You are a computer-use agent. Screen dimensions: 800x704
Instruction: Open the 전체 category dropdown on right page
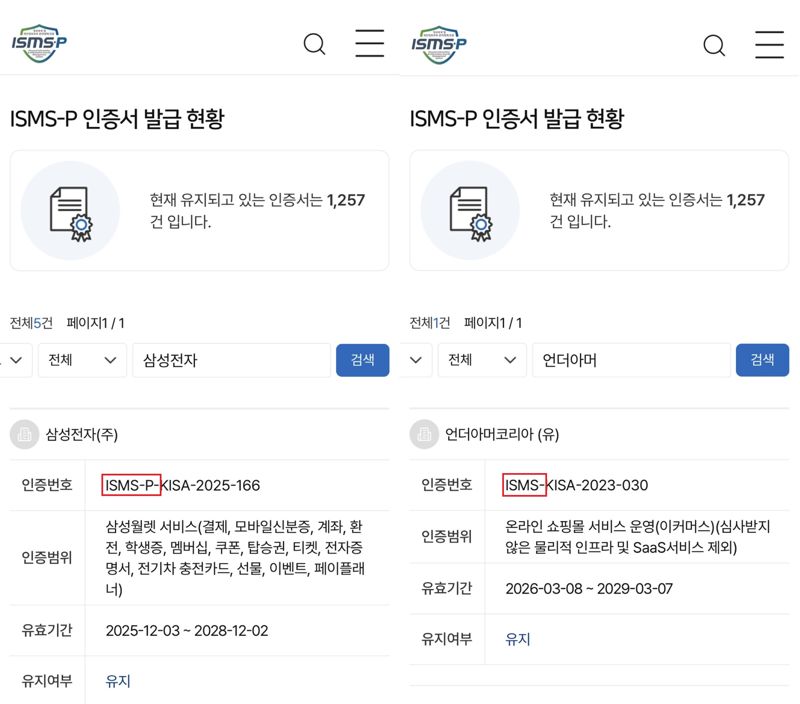[482, 360]
